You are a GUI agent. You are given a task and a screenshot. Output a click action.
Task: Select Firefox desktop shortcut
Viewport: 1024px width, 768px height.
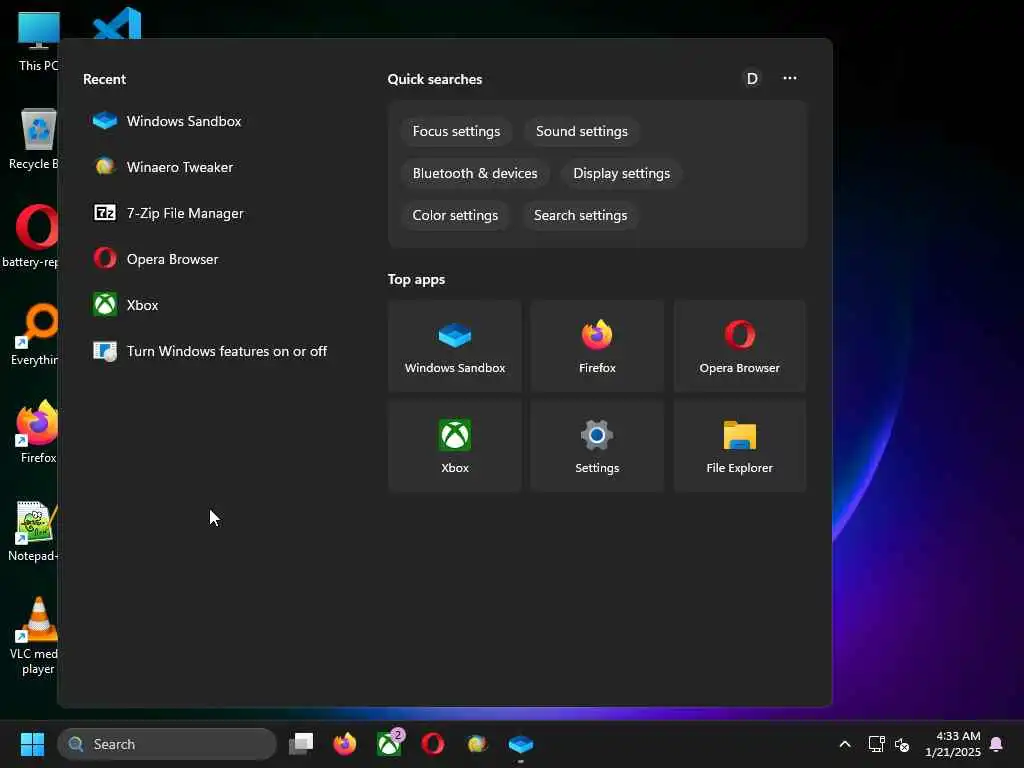pos(37,432)
